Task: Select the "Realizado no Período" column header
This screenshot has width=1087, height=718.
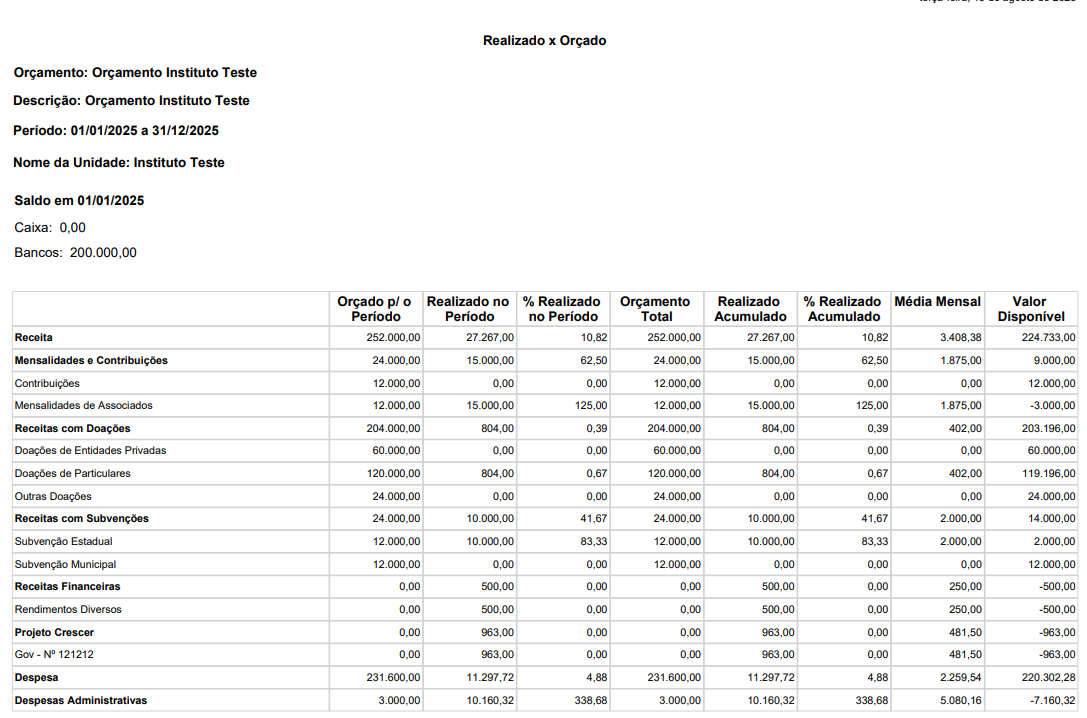Action: [469, 309]
